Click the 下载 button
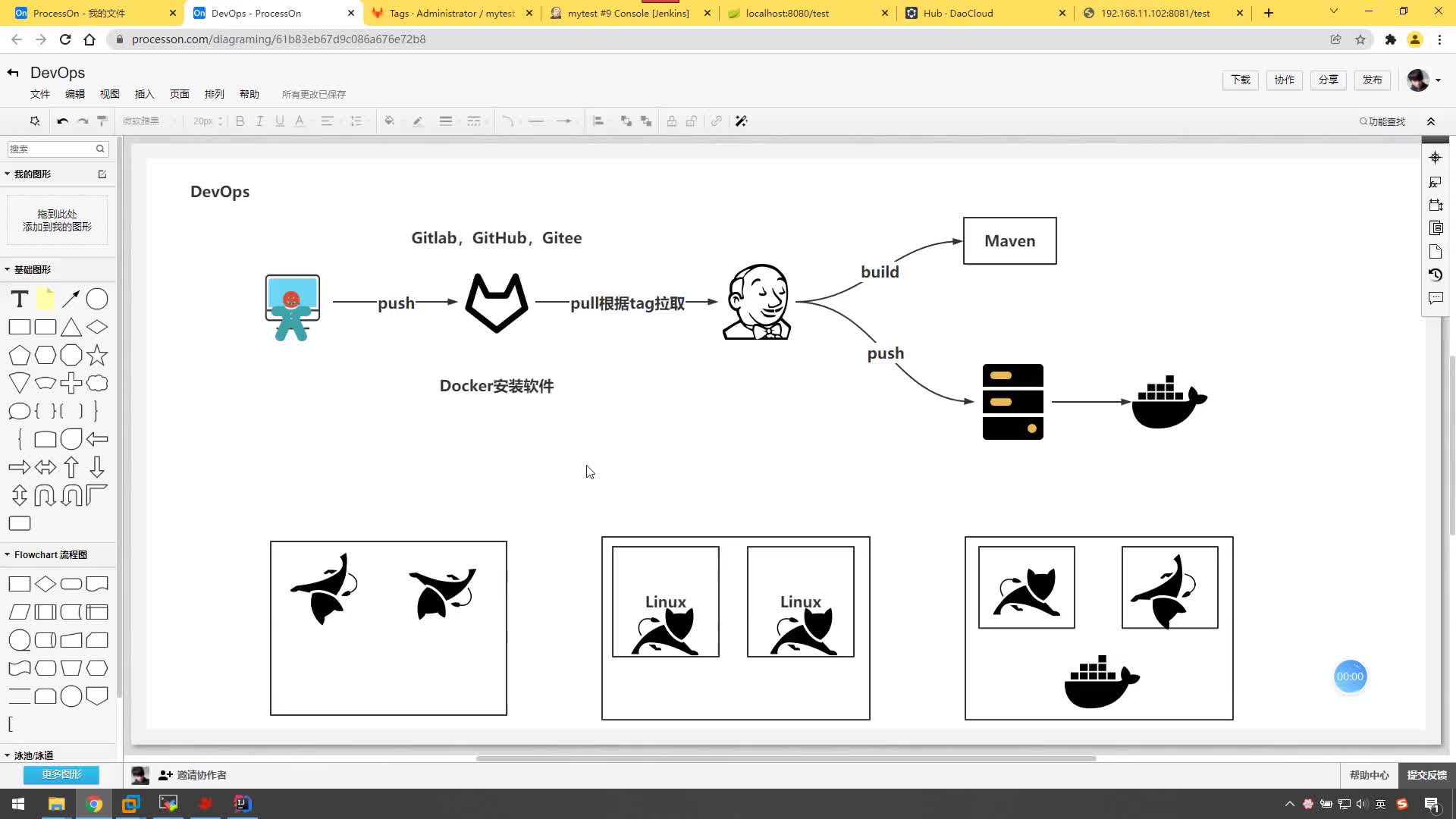The width and height of the screenshot is (1456, 819). point(1241,80)
